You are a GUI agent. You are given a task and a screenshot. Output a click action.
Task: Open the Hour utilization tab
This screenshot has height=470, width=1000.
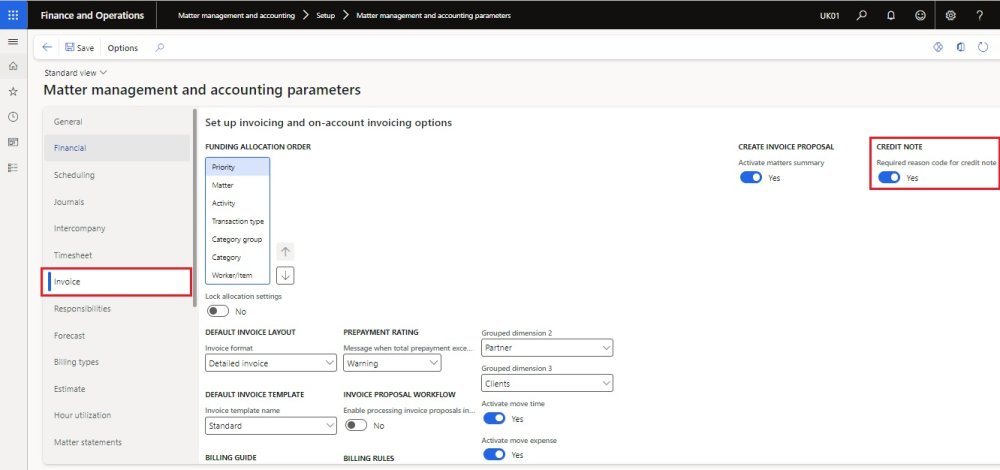click(116, 415)
